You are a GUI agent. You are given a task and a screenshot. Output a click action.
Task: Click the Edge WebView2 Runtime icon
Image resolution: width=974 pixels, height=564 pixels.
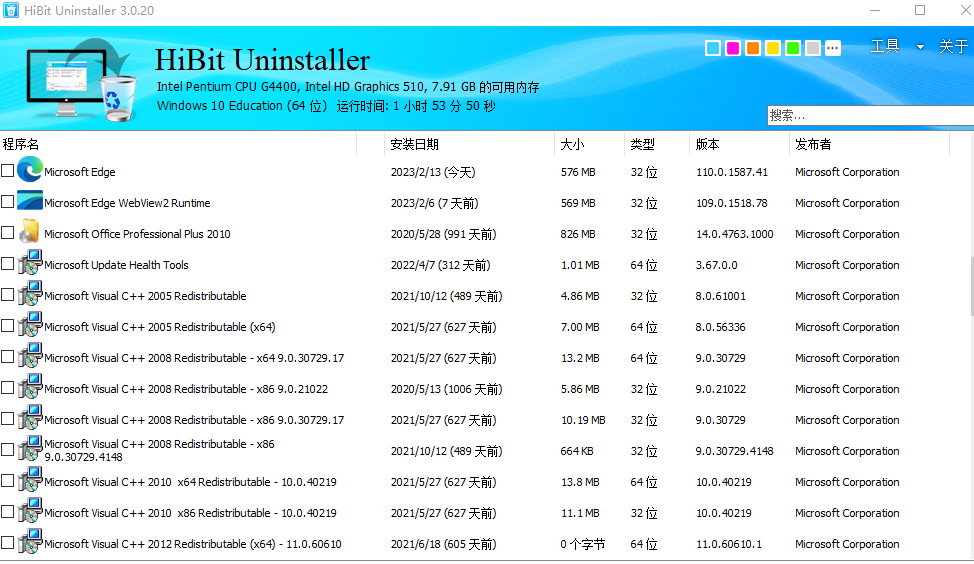30,201
